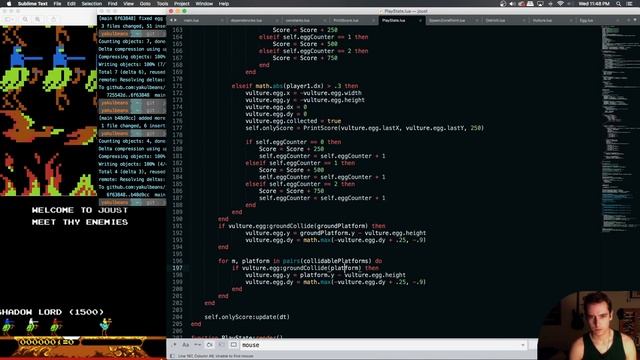Open the Tools menu
The height and width of the screenshot is (360, 640).
click(x=162, y=4)
